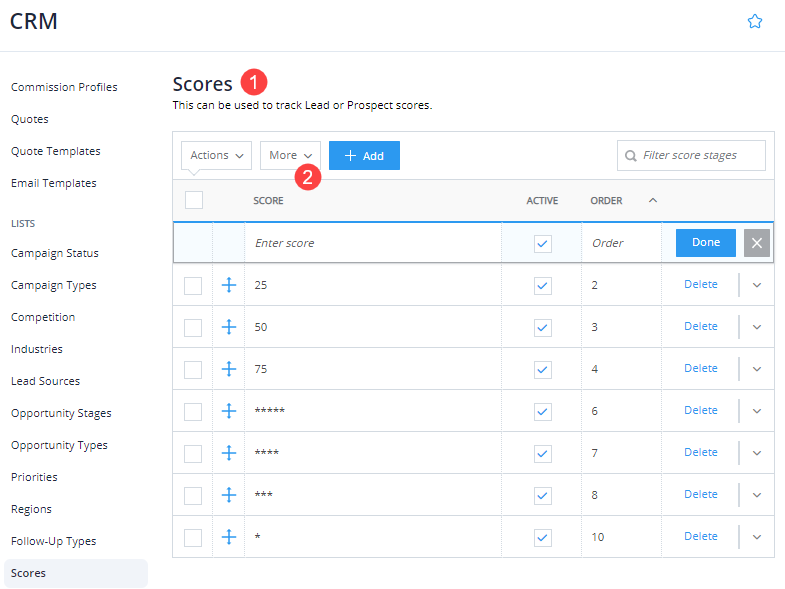Delete the score 25 row
This screenshot has height=589, width=785.
point(701,284)
